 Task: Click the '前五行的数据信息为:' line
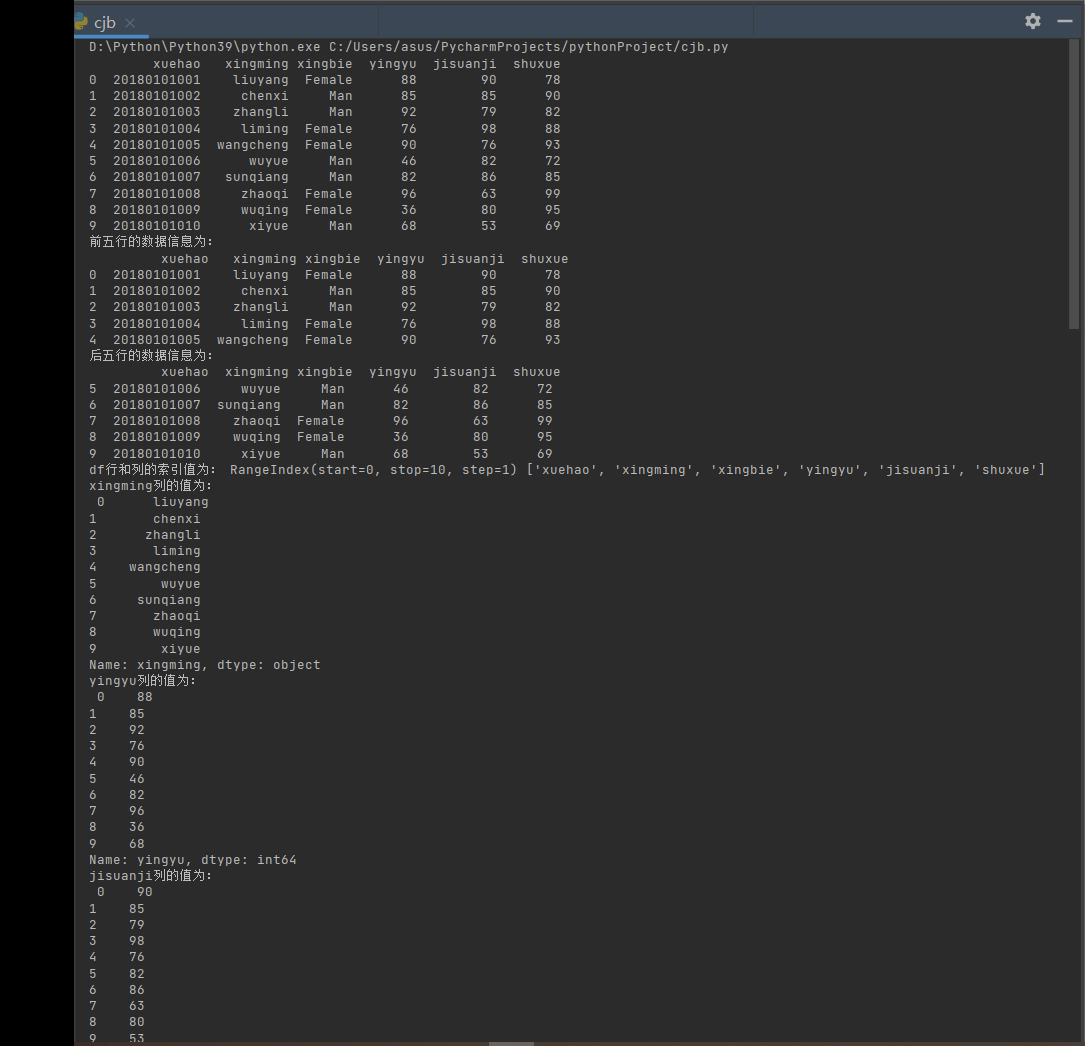(x=151, y=241)
